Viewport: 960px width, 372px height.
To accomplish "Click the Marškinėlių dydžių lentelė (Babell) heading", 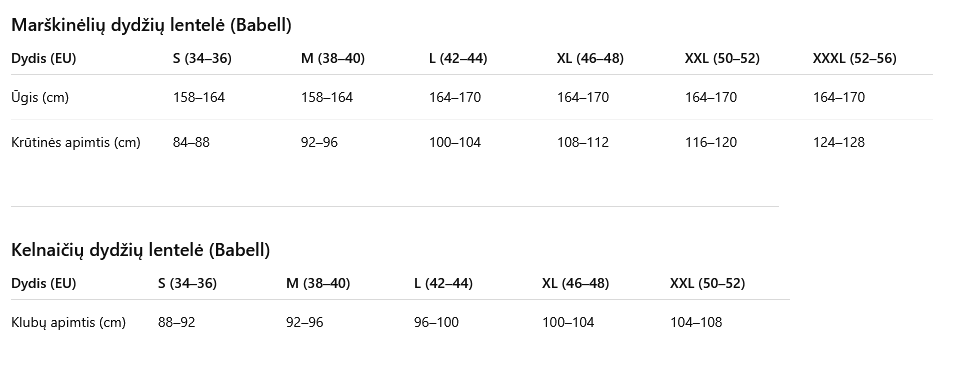I will point(151,25).
